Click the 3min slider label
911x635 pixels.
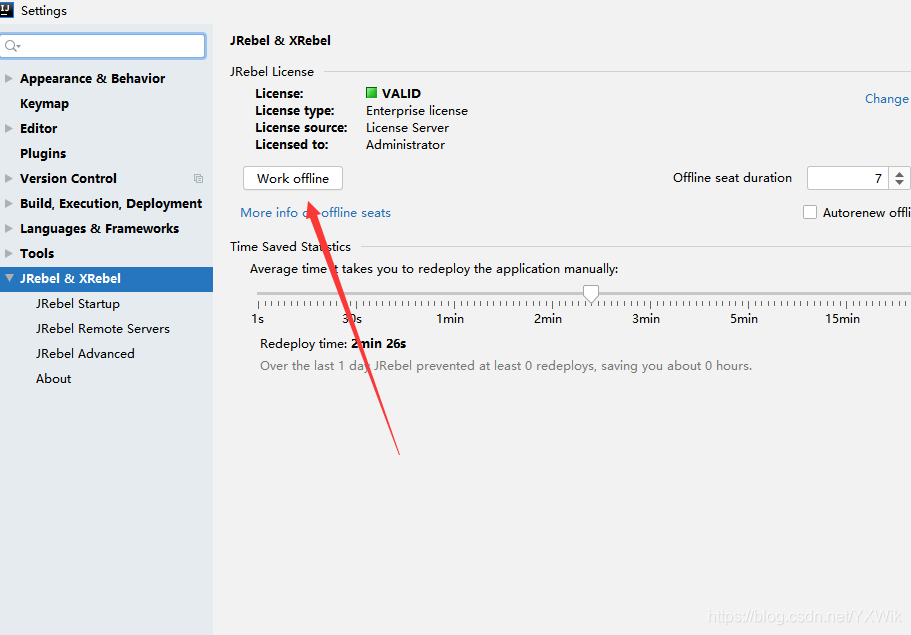click(646, 319)
